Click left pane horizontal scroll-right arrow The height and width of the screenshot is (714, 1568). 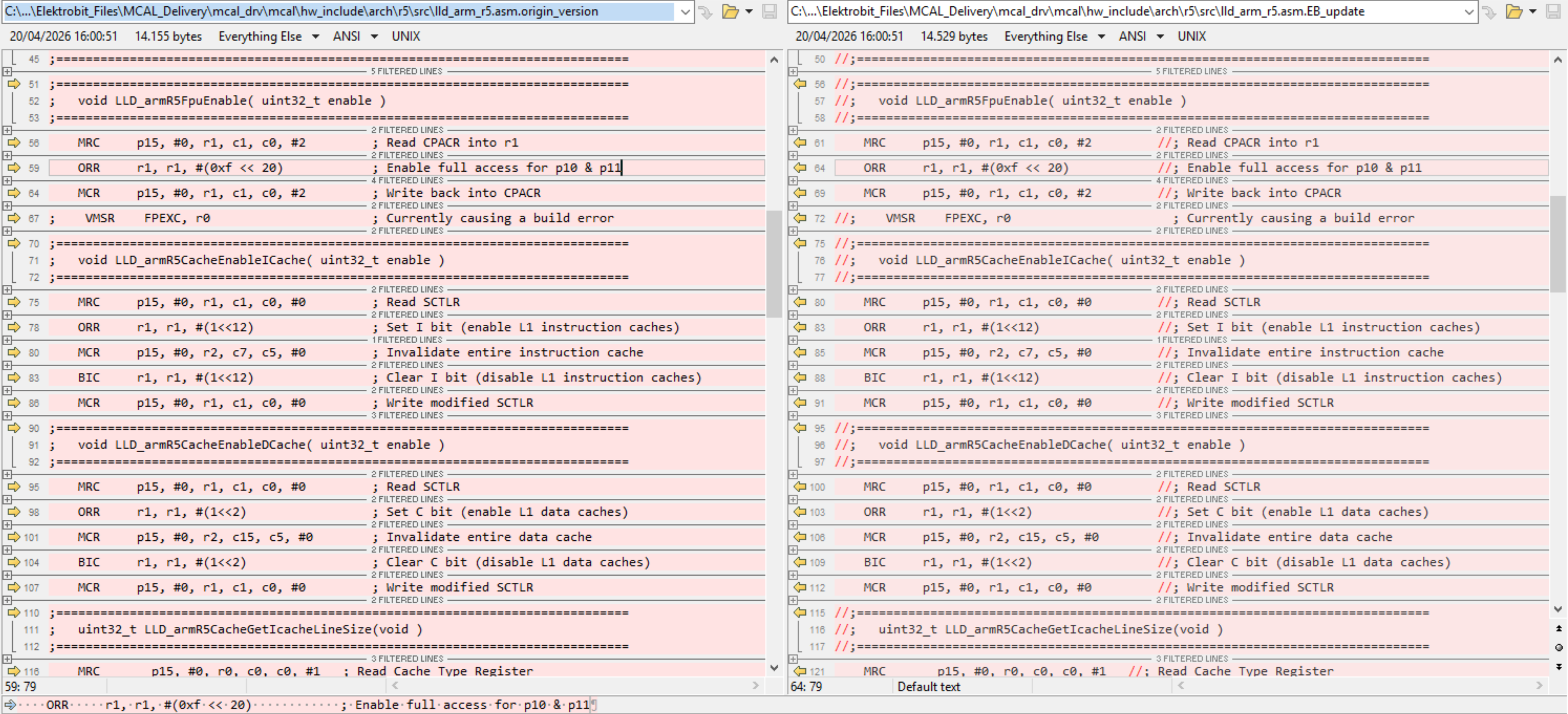pos(755,685)
